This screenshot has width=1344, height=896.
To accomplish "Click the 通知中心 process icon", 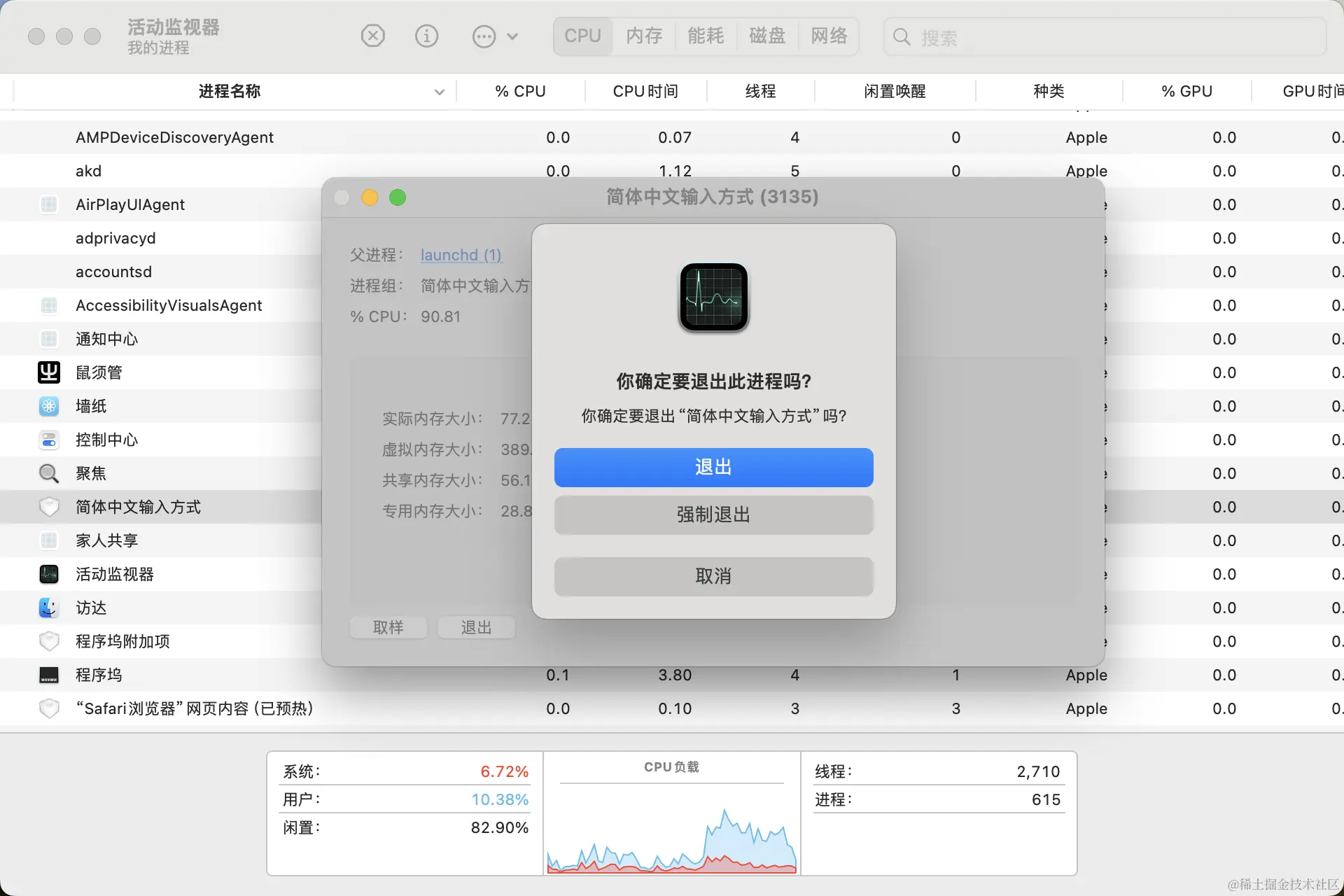I will coord(48,339).
